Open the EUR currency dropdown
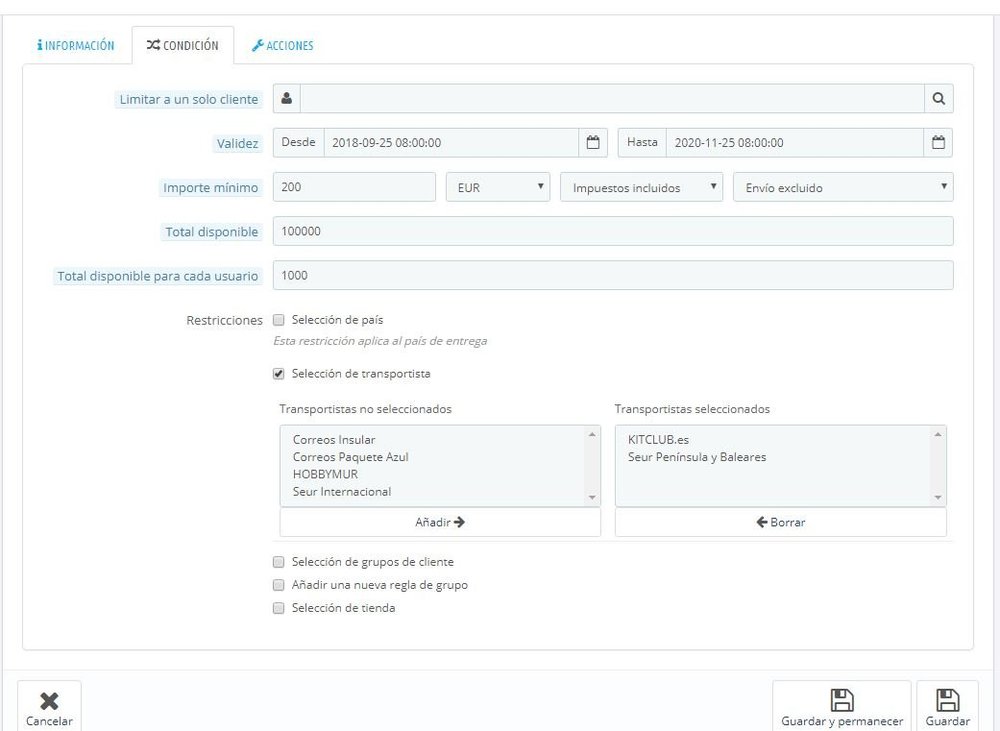 point(497,187)
